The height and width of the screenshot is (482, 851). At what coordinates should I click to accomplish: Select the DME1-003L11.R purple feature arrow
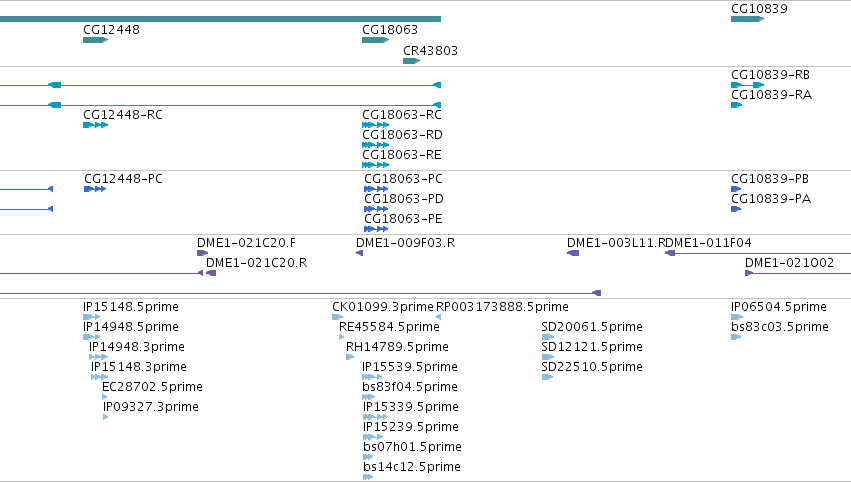pyautogui.click(x=573, y=253)
